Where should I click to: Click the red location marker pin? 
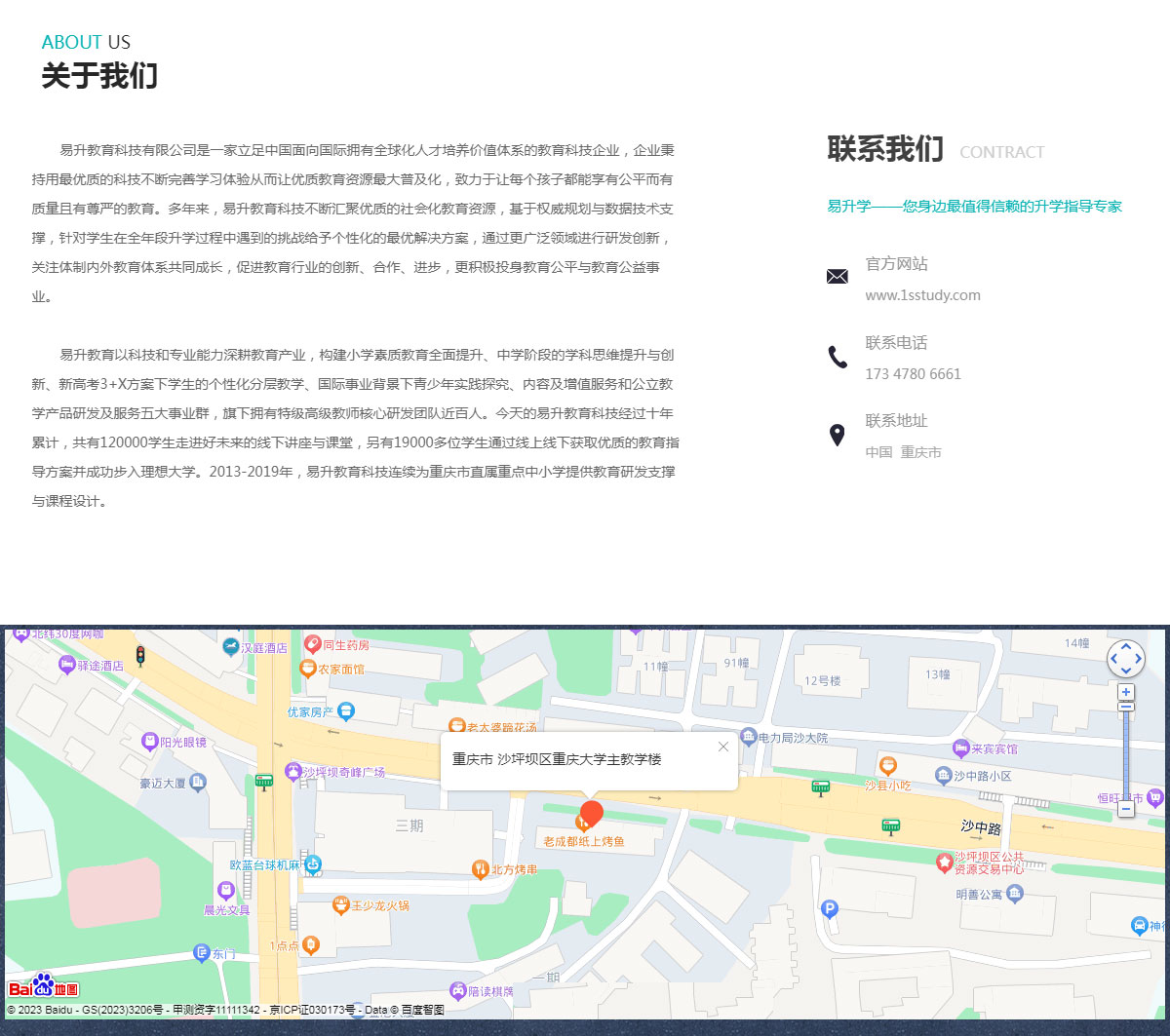point(591,814)
